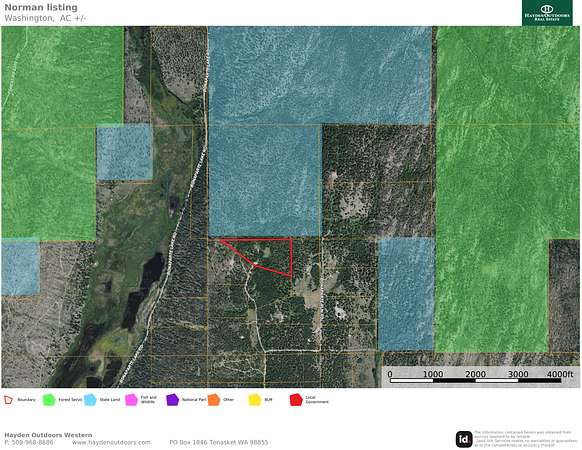
Task: Click the orange Other legend icon
Action: (x=214, y=400)
